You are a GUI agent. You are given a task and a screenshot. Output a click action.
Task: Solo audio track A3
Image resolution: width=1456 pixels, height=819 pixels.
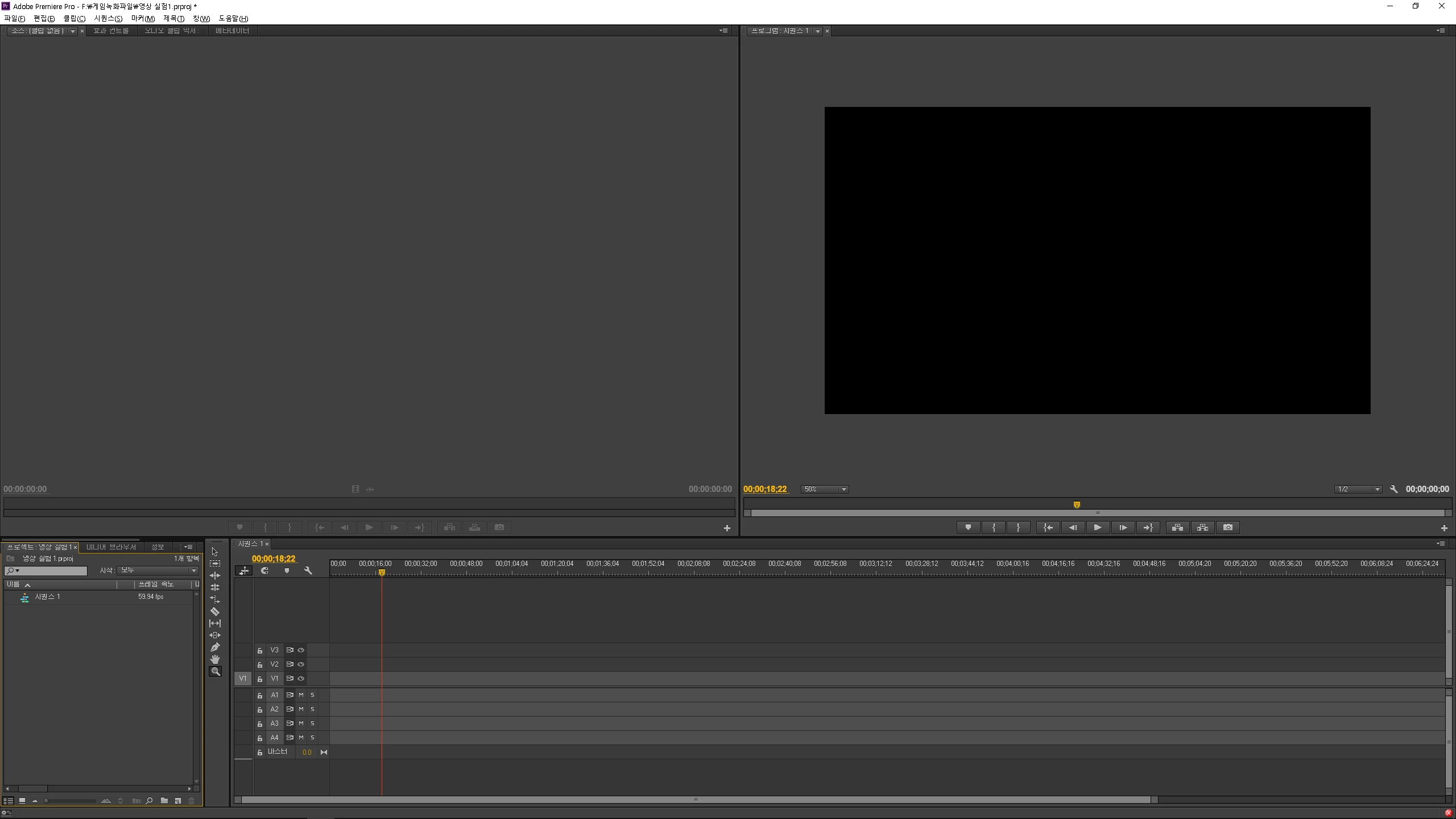(312, 723)
